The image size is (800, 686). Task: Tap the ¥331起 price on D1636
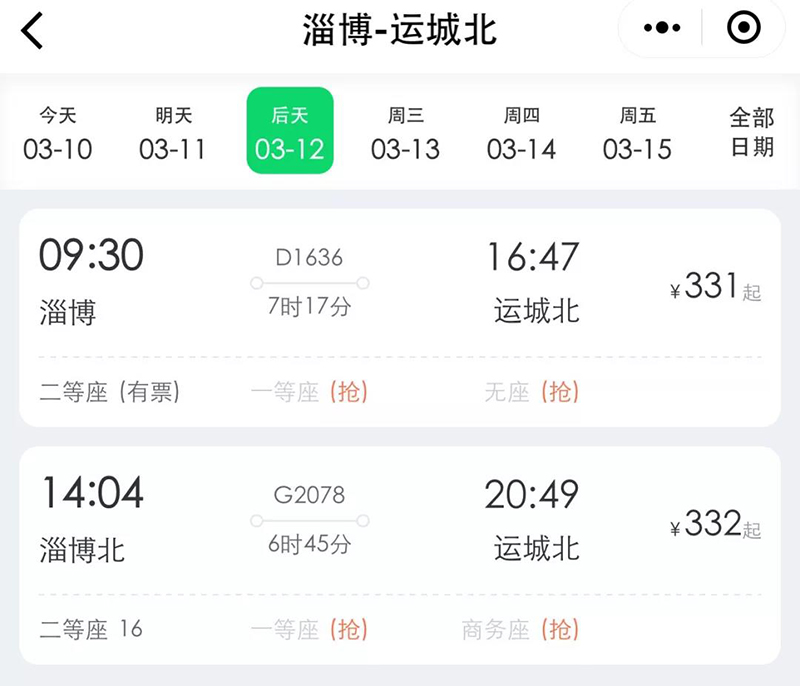coord(715,288)
